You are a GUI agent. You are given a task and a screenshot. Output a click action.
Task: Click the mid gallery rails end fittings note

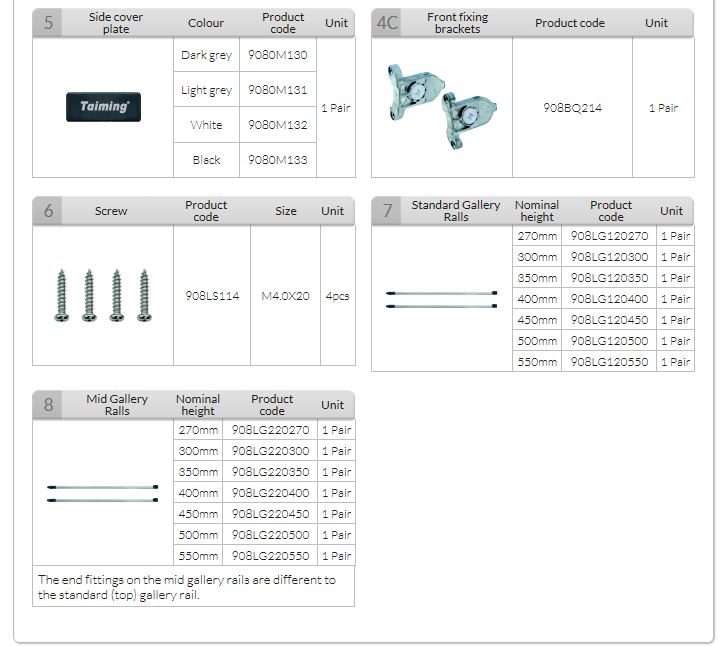tap(187, 587)
